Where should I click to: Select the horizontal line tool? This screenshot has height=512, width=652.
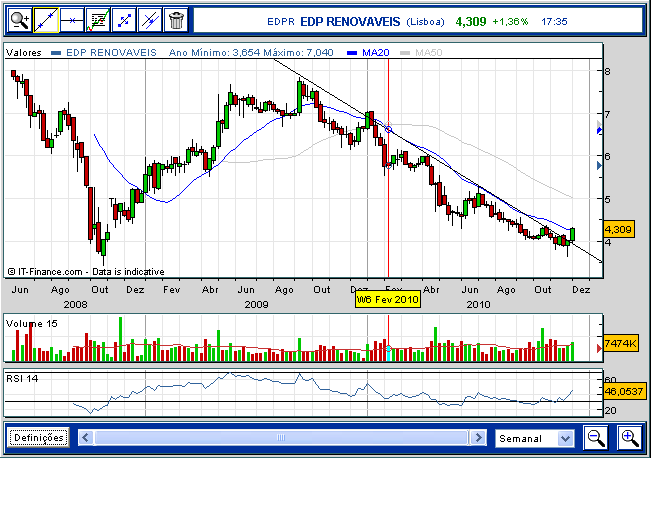72,20
